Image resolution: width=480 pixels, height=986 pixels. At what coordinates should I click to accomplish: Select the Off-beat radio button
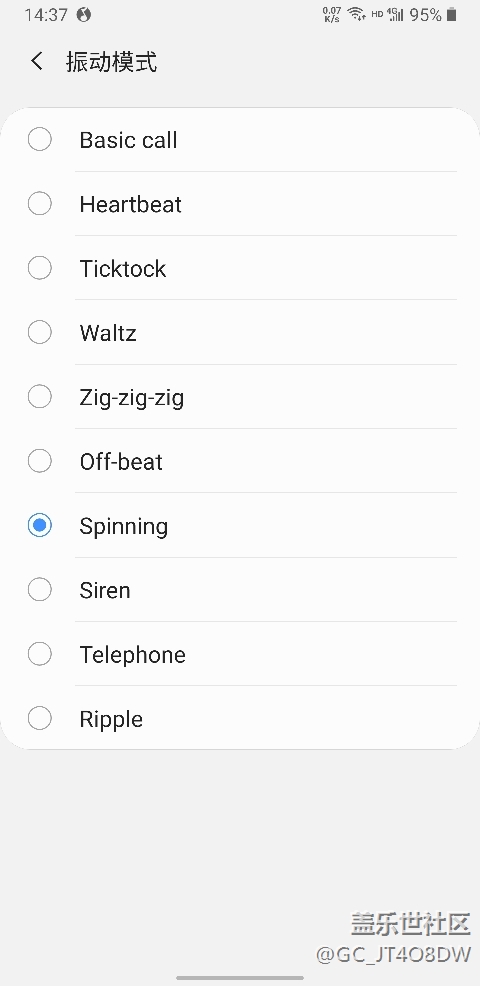pyautogui.click(x=40, y=461)
